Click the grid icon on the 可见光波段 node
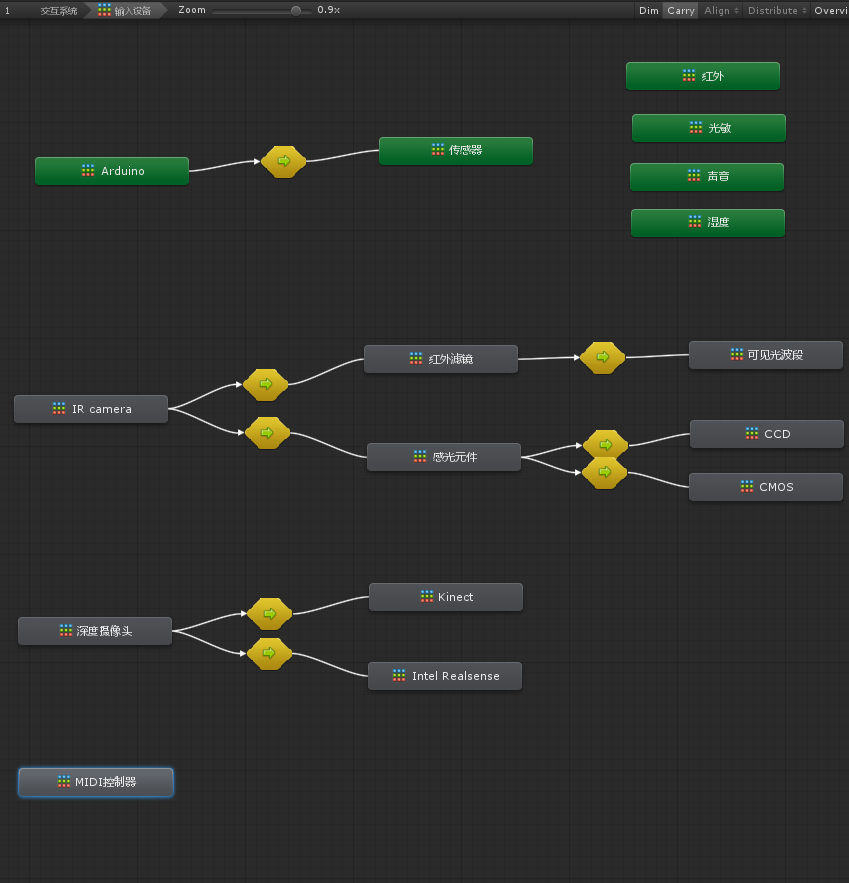Screen dimensions: 849x883 click(x=736, y=354)
